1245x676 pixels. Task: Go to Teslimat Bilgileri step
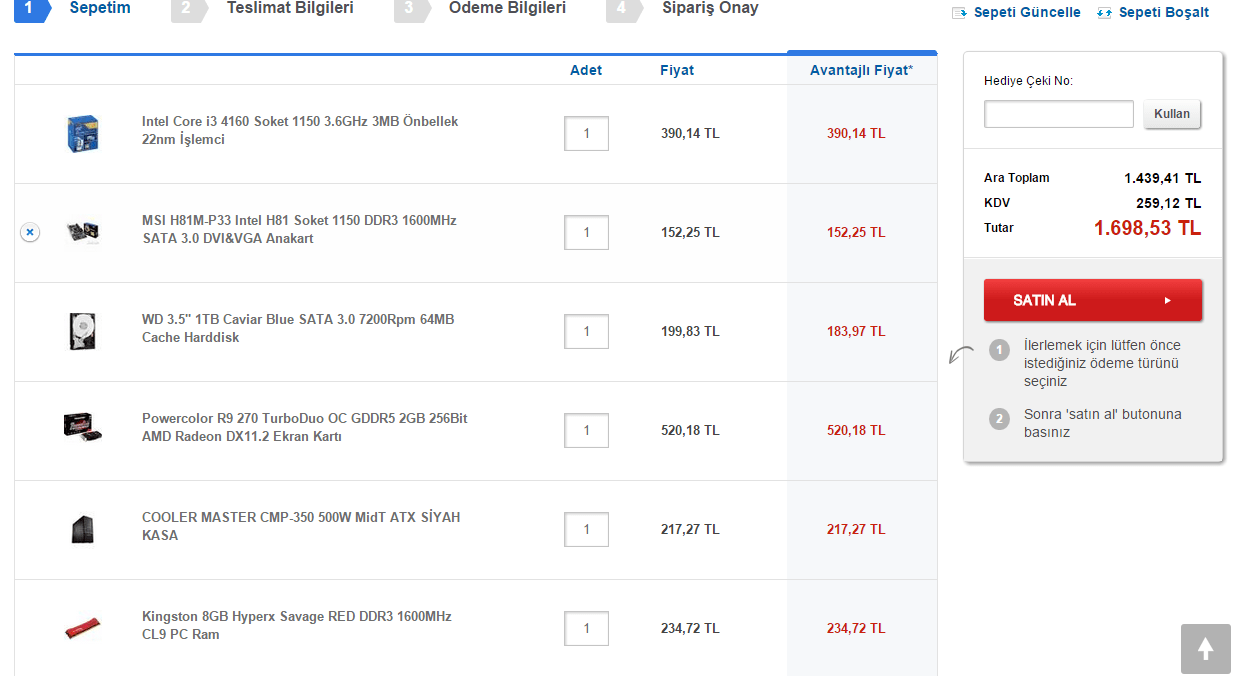tap(289, 8)
